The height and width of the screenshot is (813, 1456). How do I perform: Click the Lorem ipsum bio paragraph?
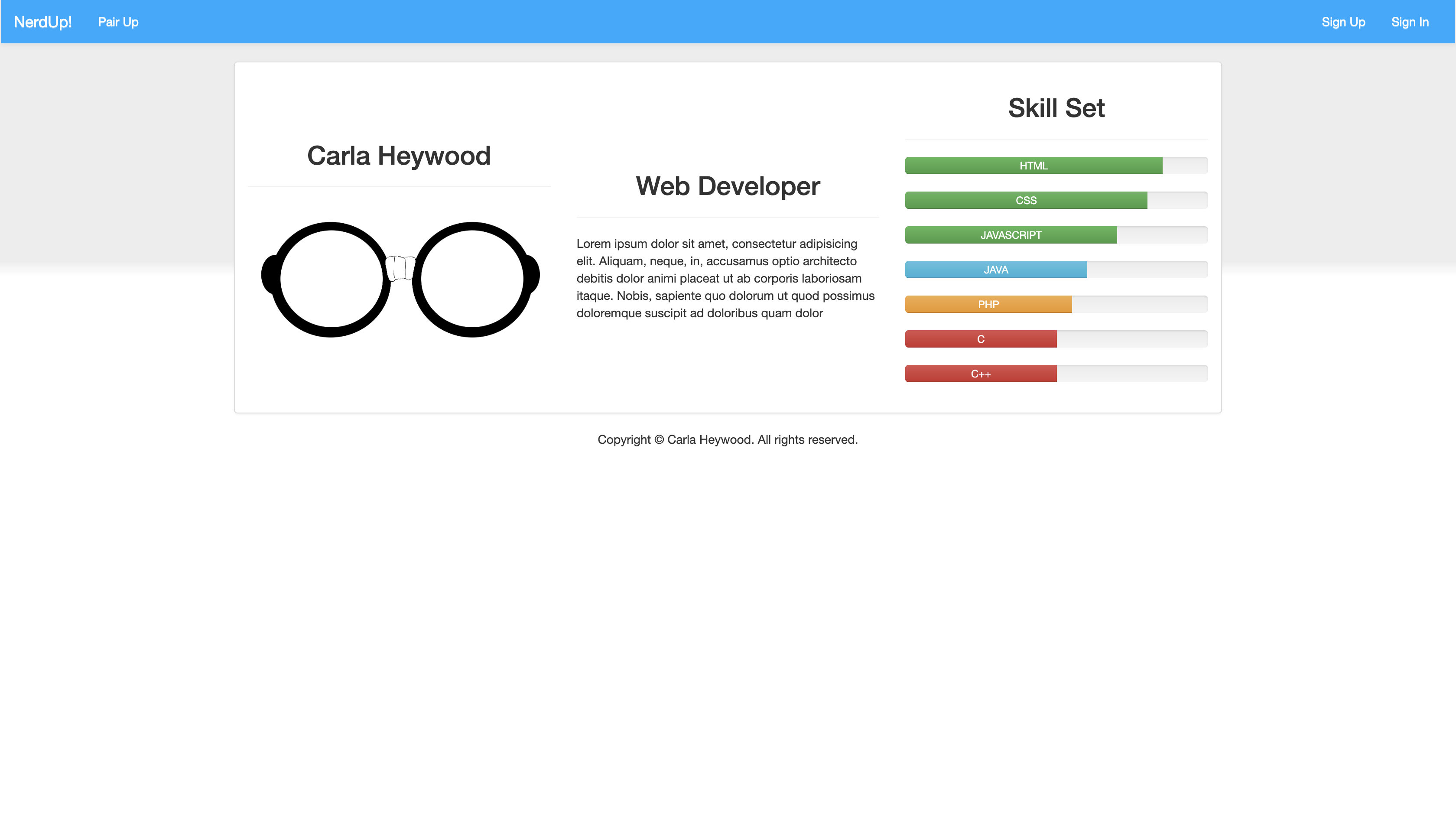726,278
